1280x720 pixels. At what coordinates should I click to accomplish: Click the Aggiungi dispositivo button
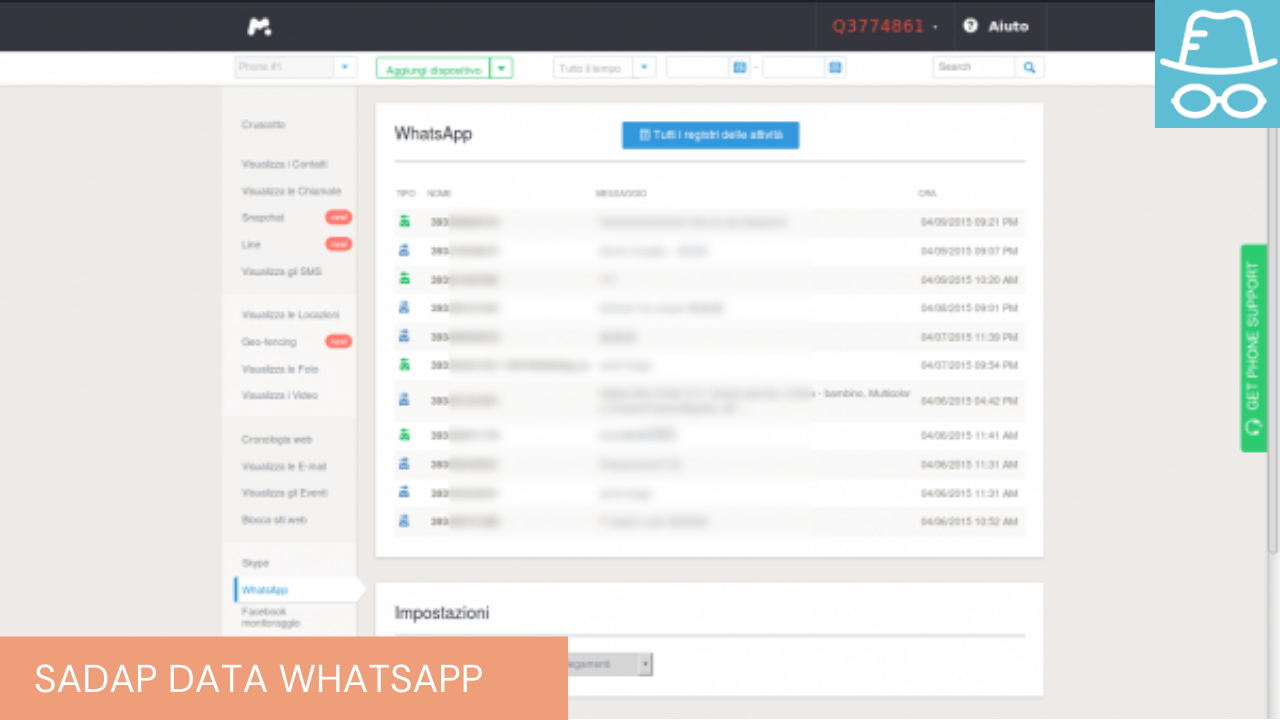point(433,68)
